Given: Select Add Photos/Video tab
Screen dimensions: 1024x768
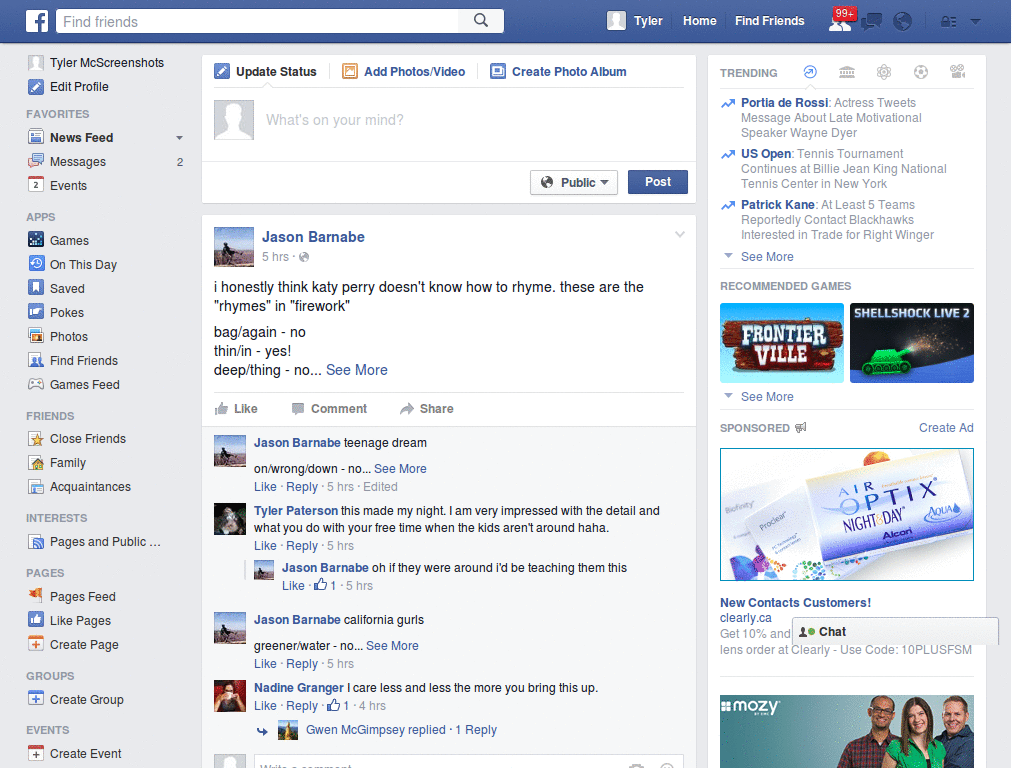Looking at the screenshot, I should pyautogui.click(x=404, y=71).
